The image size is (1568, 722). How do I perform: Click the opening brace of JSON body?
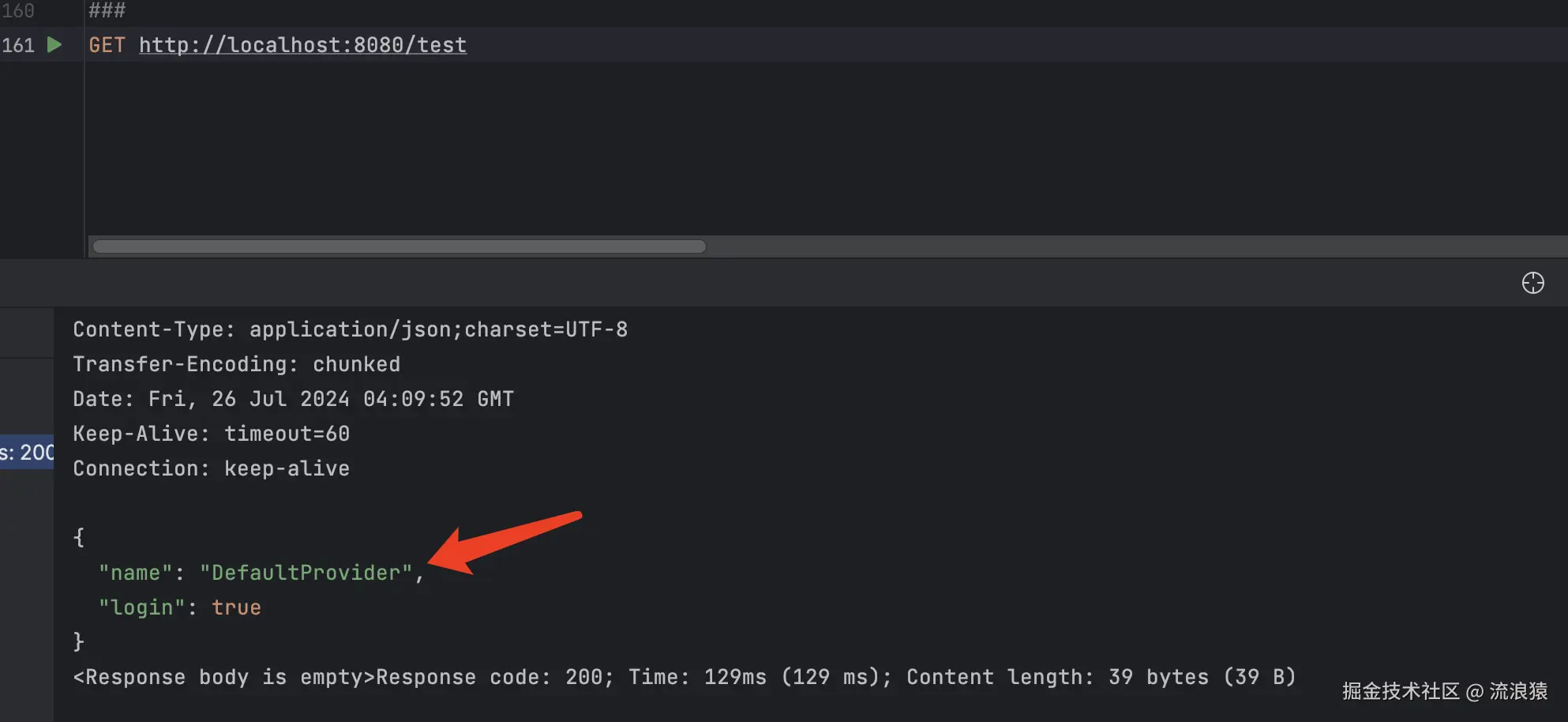tap(79, 538)
